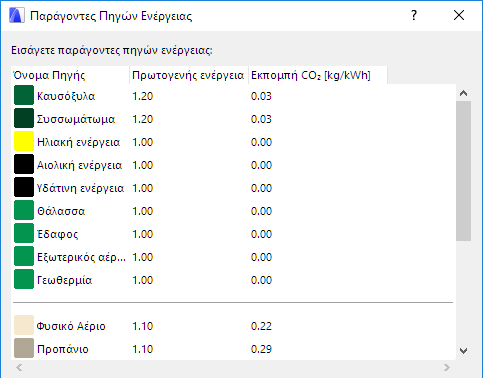The width and height of the screenshot is (483, 378).
Task: Click Καυσόξυλα primary energy value 1.20
Action: pos(143,96)
